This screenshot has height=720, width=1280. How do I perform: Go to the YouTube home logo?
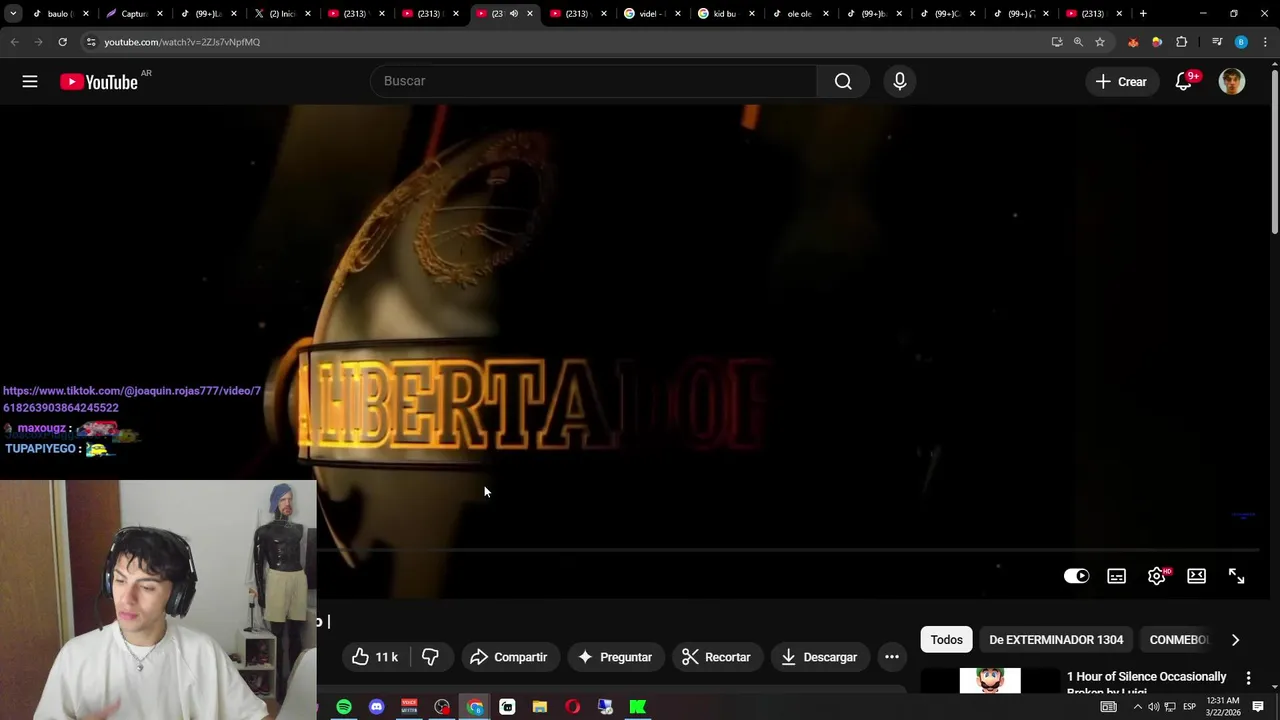(x=98, y=82)
